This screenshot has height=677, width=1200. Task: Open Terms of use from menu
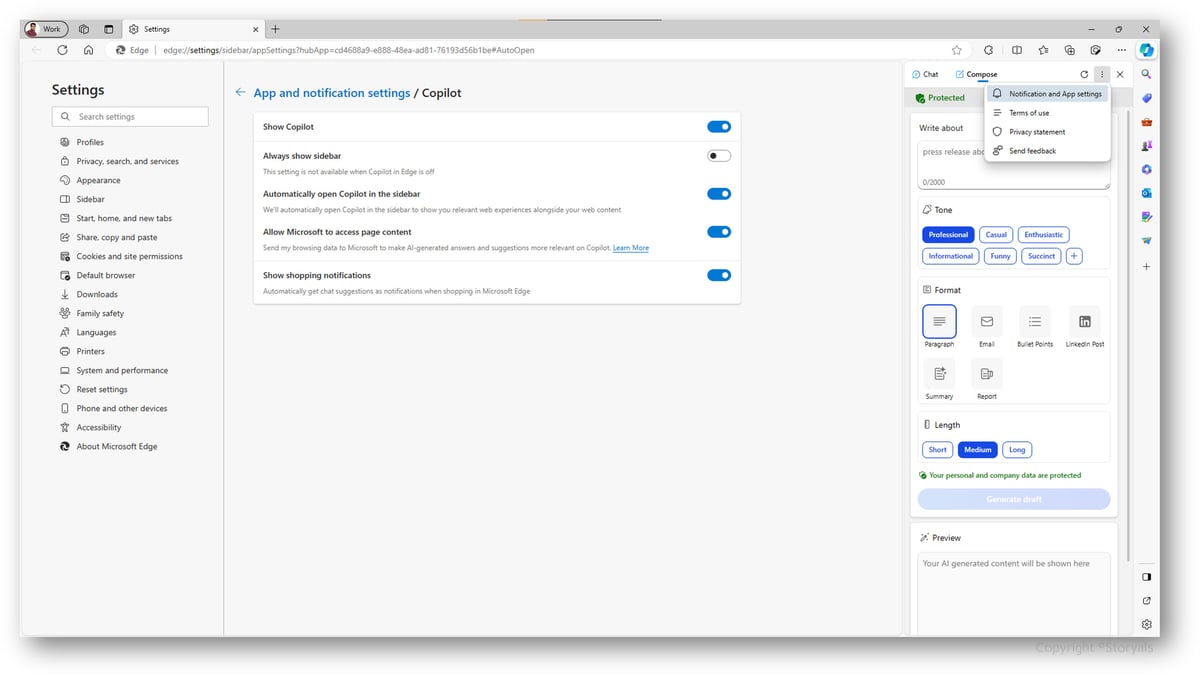1047,113
